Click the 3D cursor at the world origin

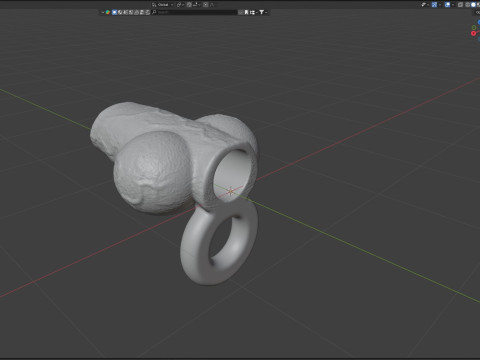(231, 191)
